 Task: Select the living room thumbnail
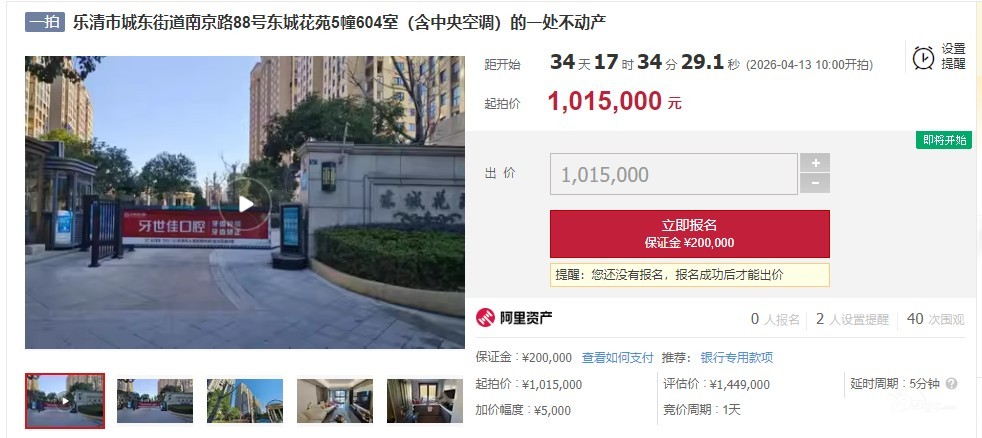(335, 401)
